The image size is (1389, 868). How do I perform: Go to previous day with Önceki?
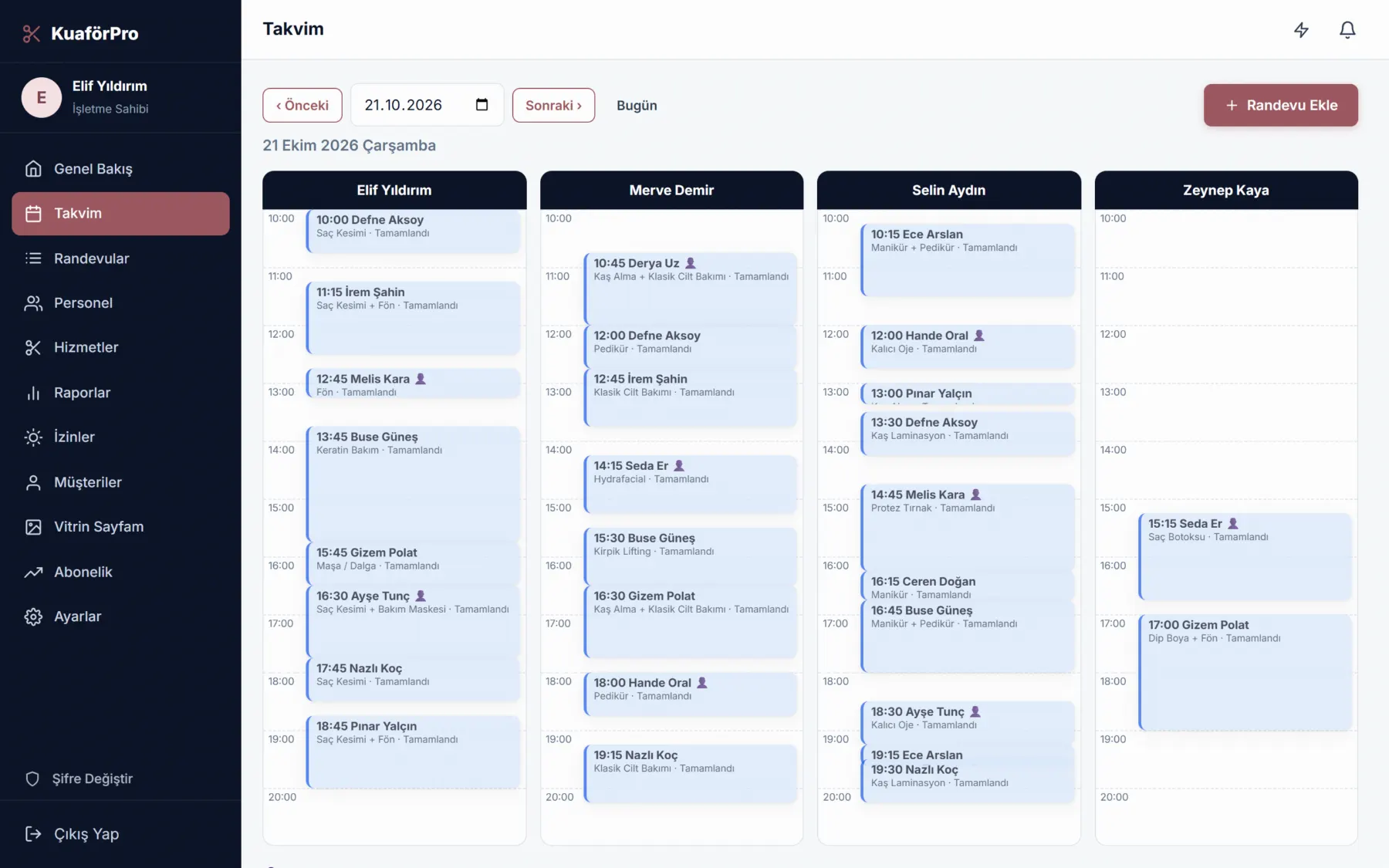pyautogui.click(x=302, y=105)
